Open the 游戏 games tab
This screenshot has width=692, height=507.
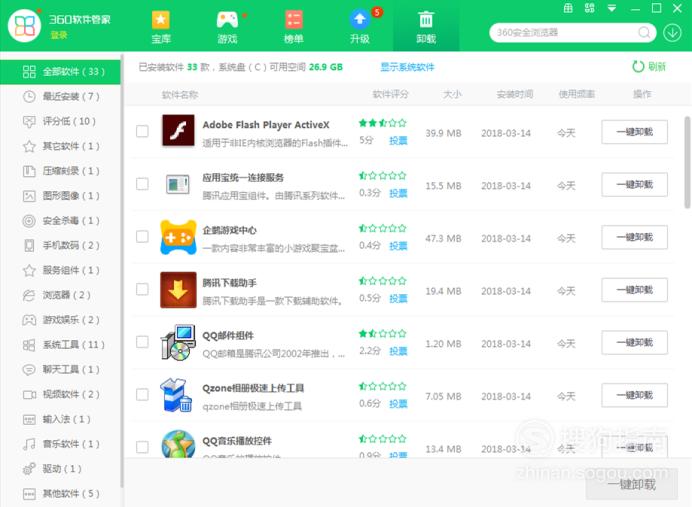tap(227, 26)
